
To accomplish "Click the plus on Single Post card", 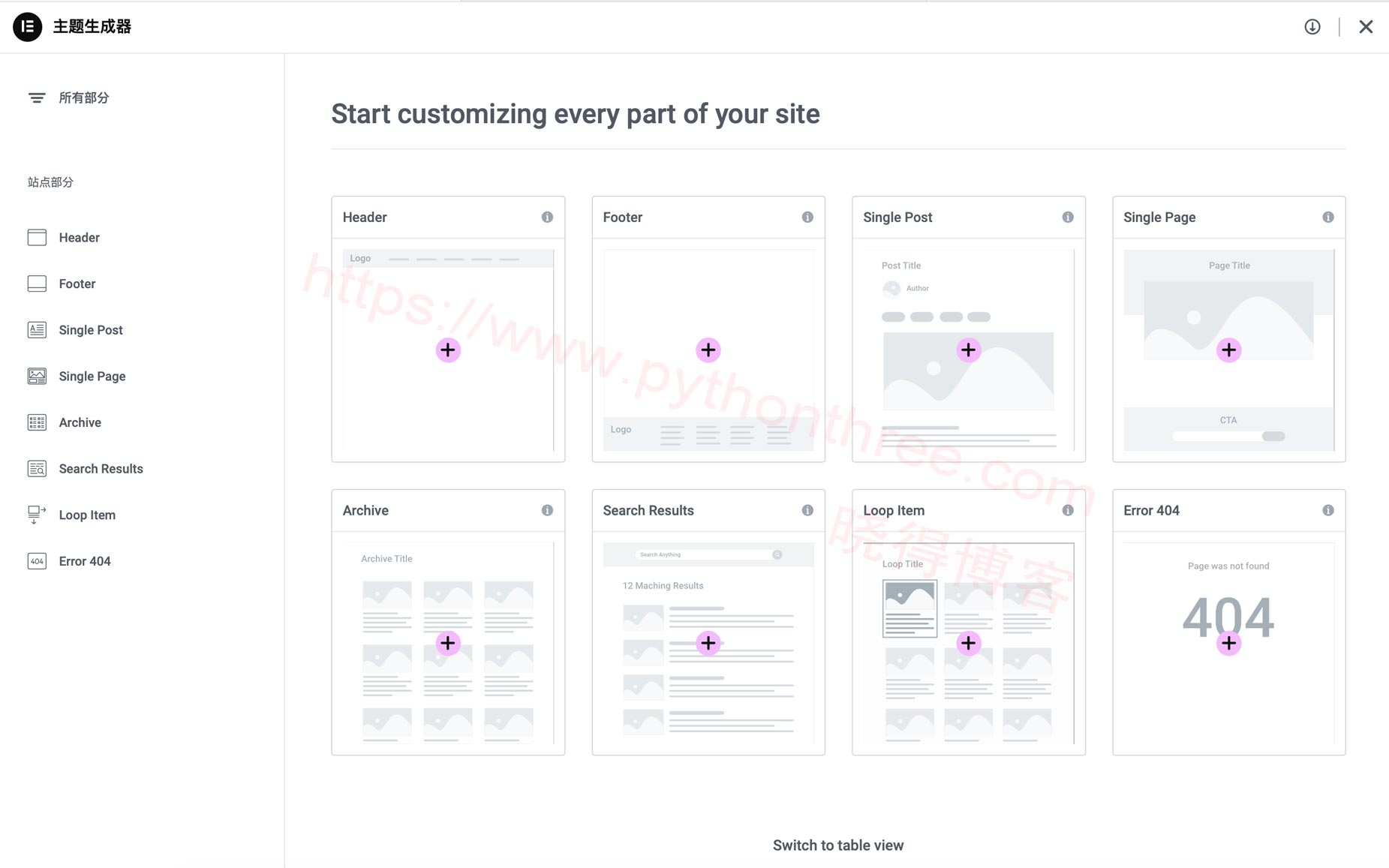I will click(x=969, y=350).
